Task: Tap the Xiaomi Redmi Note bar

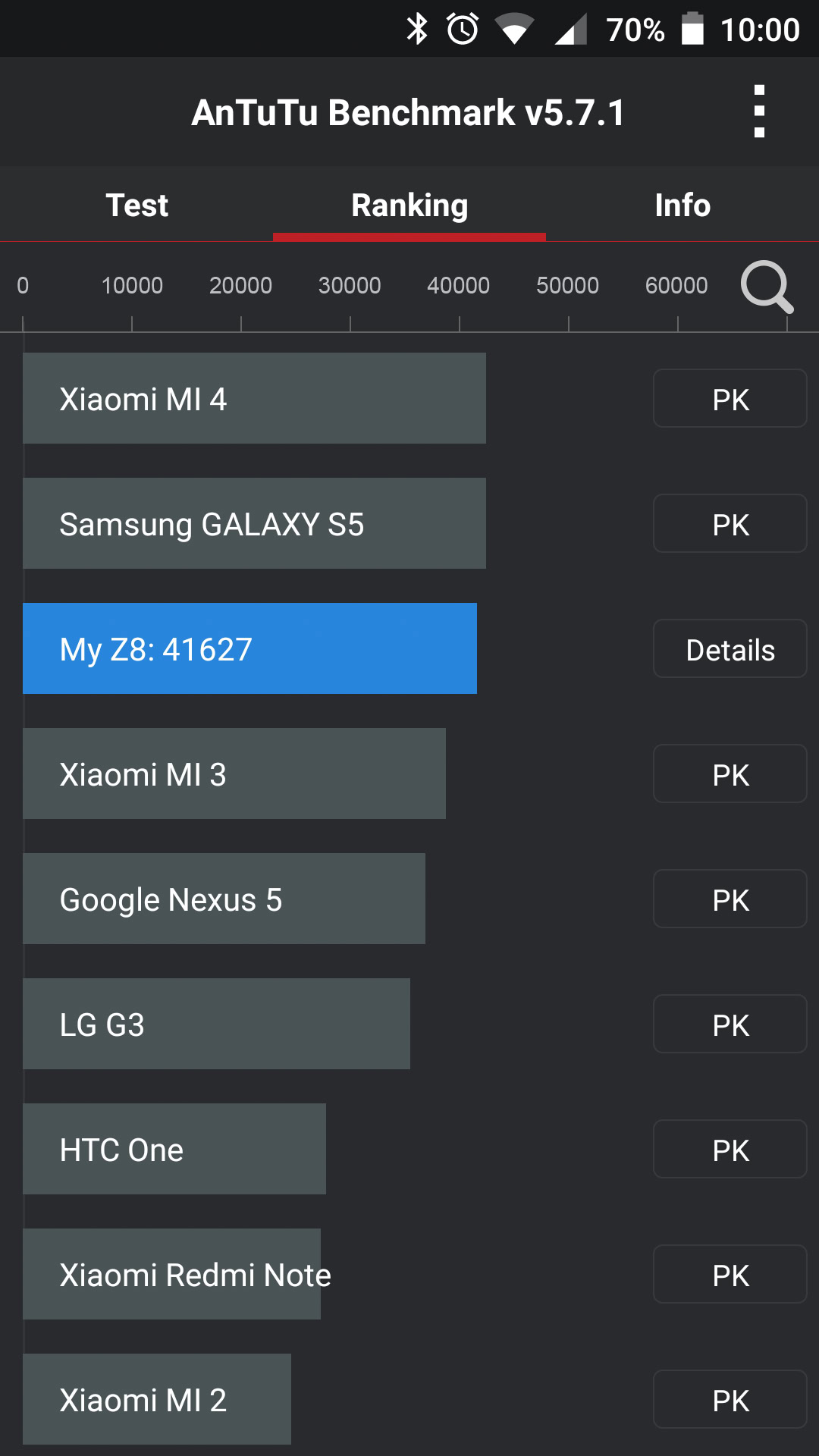Action: [171, 1274]
